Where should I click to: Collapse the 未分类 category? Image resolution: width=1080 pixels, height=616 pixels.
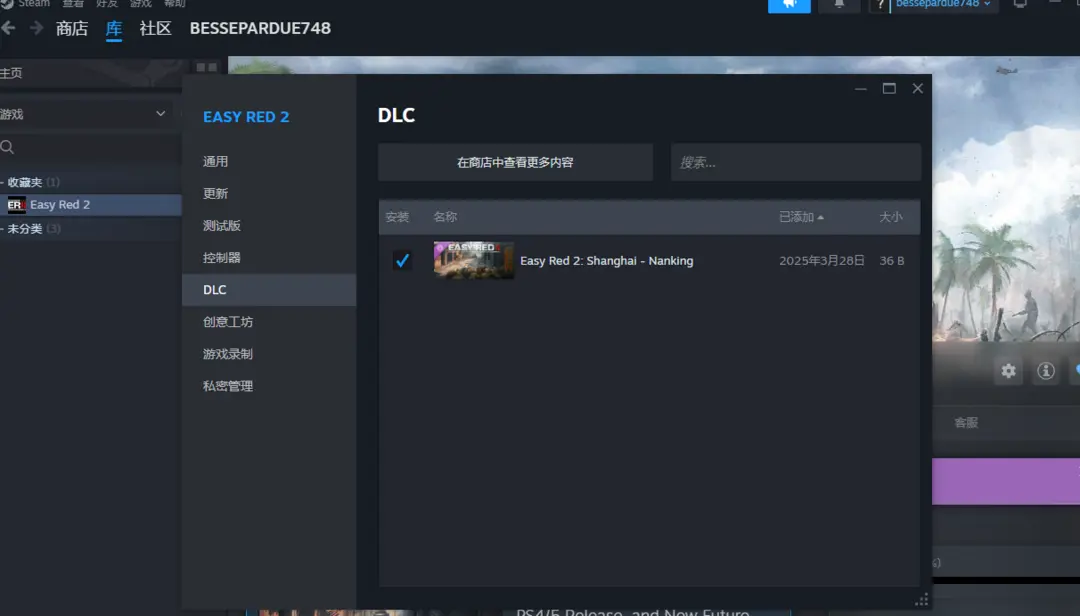point(2,229)
